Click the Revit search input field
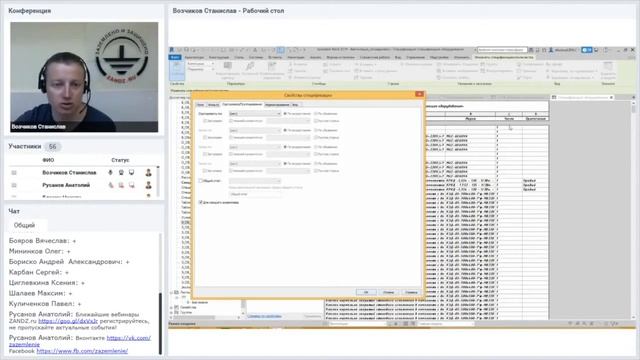 pyautogui.click(x=502, y=50)
